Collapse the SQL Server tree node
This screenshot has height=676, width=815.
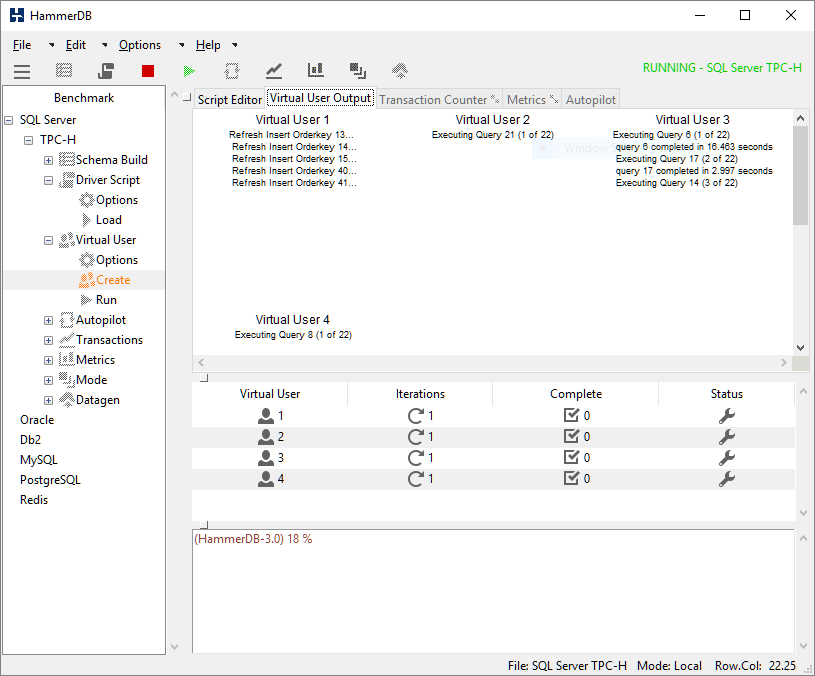click(x=9, y=121)
